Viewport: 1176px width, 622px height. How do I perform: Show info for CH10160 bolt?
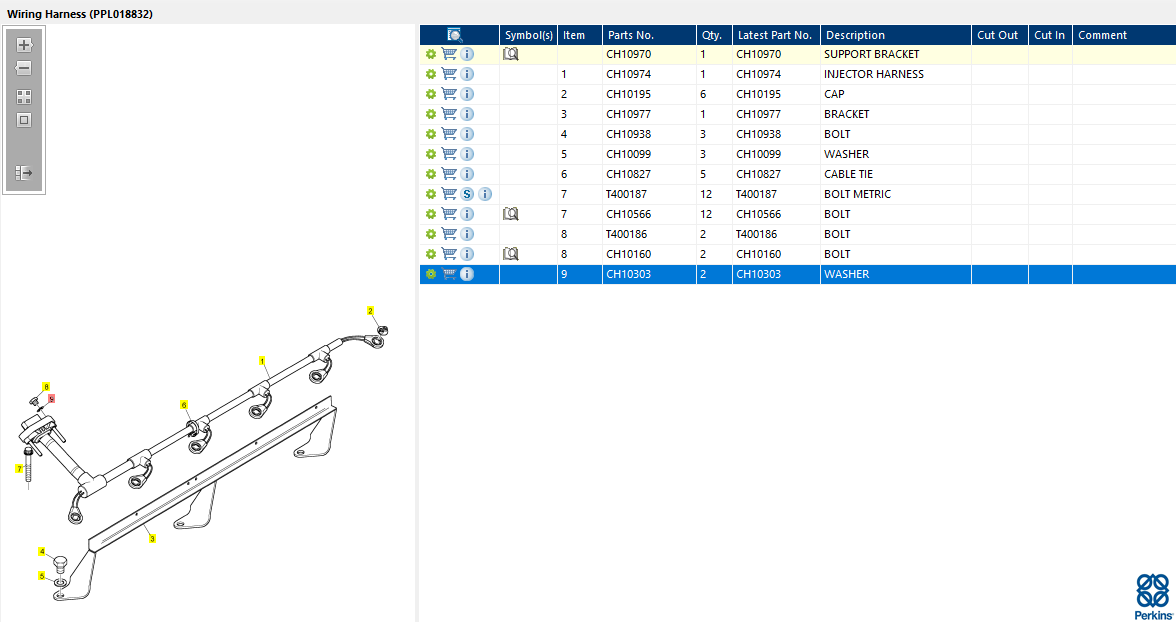[467, 254]
